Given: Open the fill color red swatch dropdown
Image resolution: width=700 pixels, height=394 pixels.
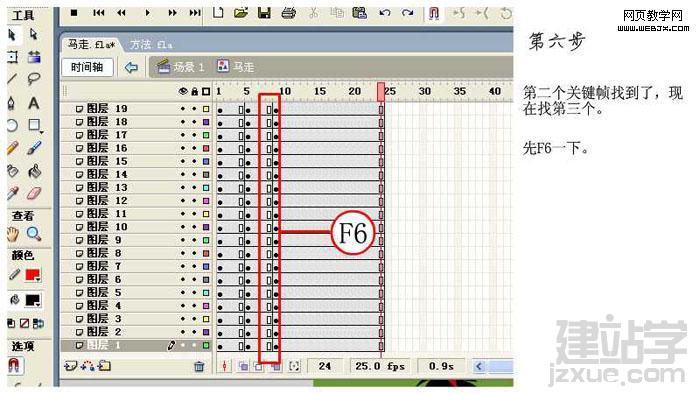Looking at the screenshot, I should click(33, 275).
